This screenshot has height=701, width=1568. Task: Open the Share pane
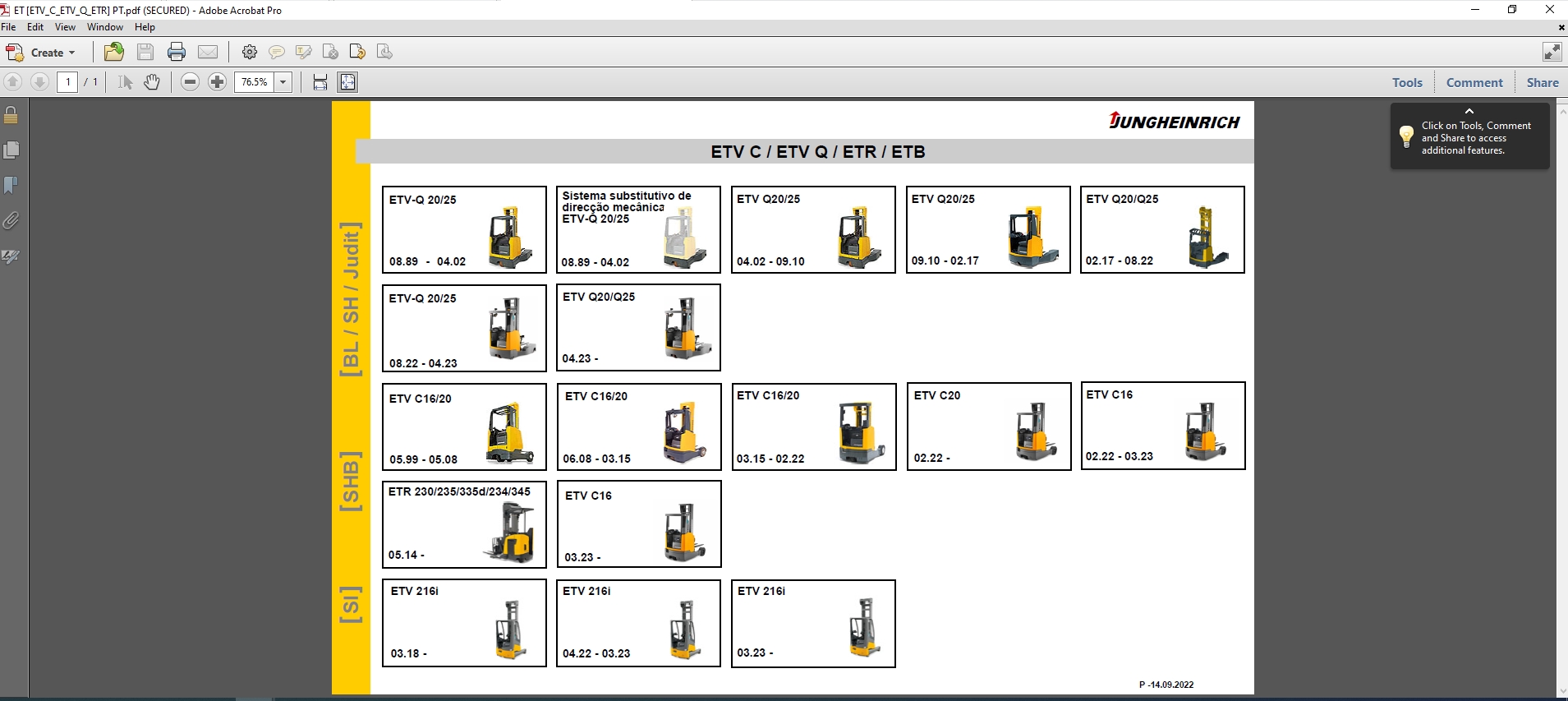tap(1543, 82)
